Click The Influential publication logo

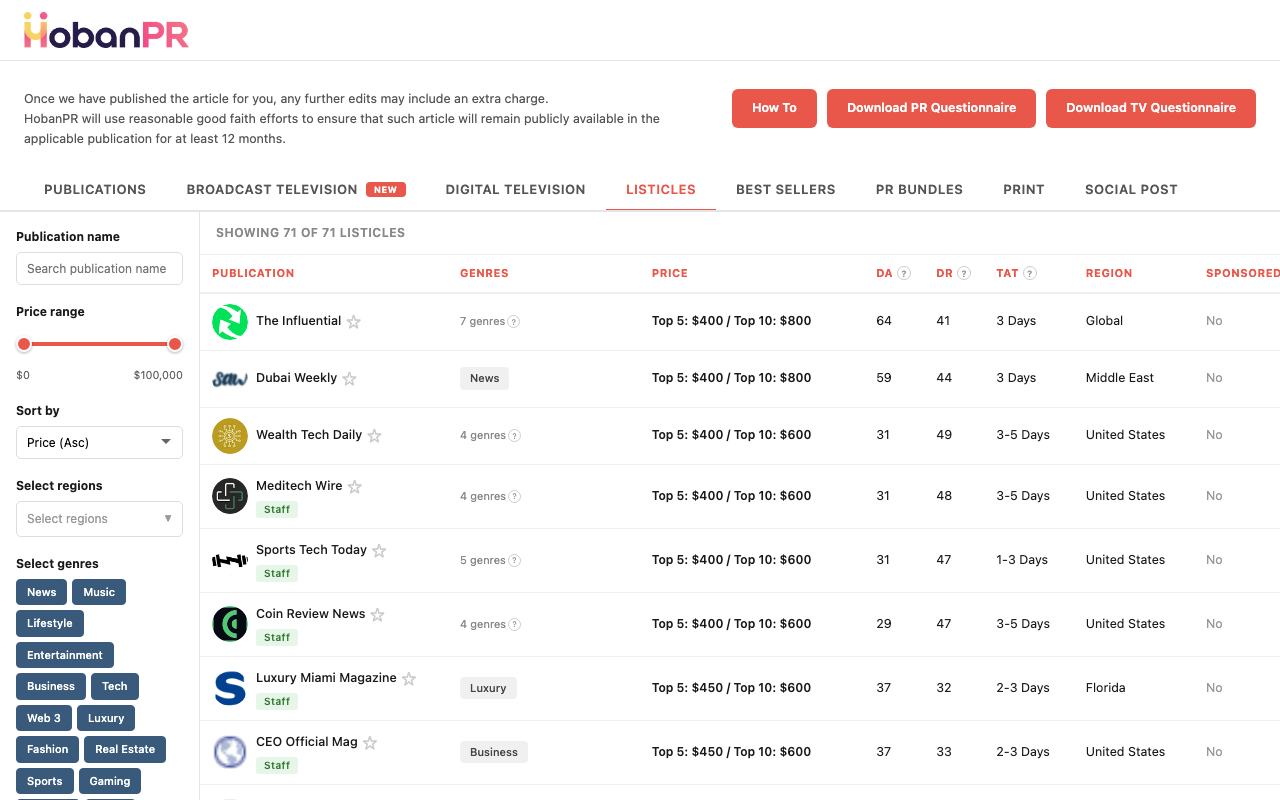[x=229, y=321]
